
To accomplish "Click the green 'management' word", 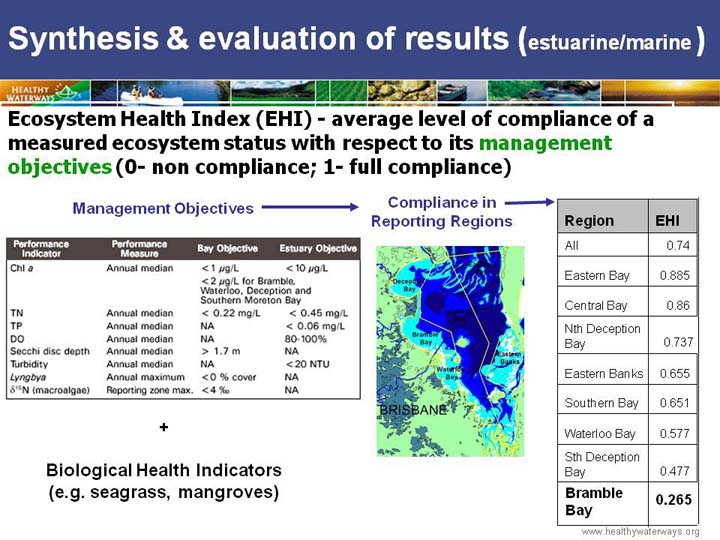I will [x=546, y=143].
